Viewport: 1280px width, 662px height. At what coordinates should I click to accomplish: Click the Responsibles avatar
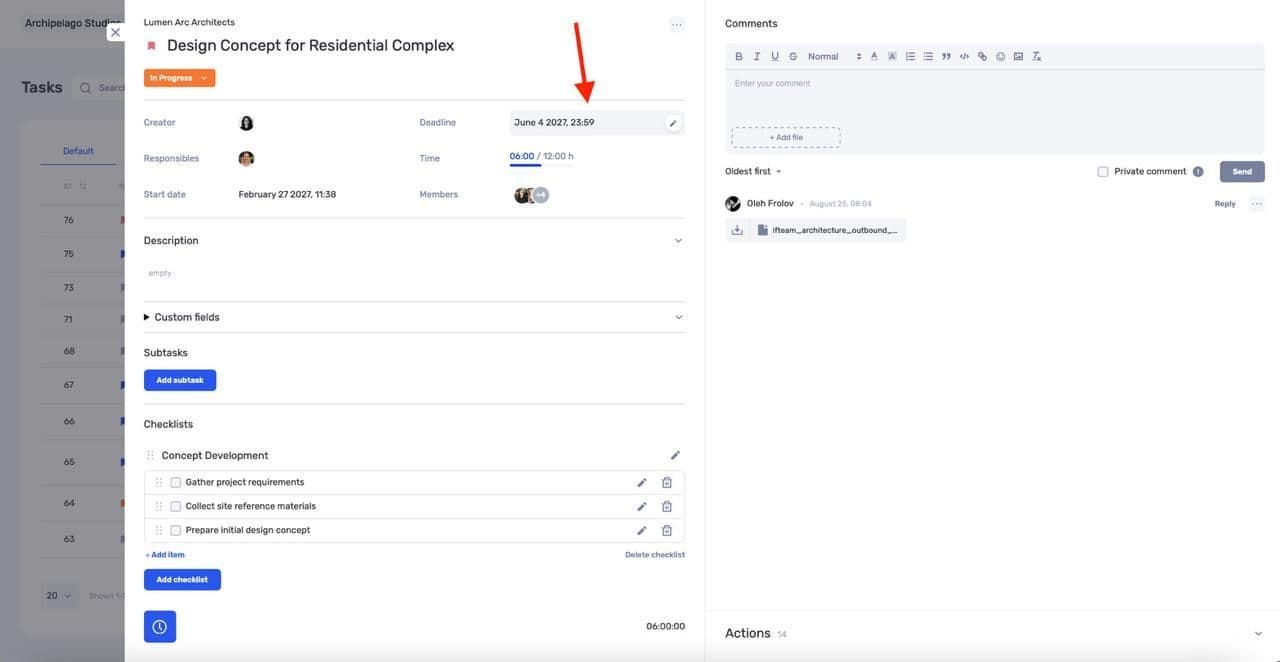246,158
